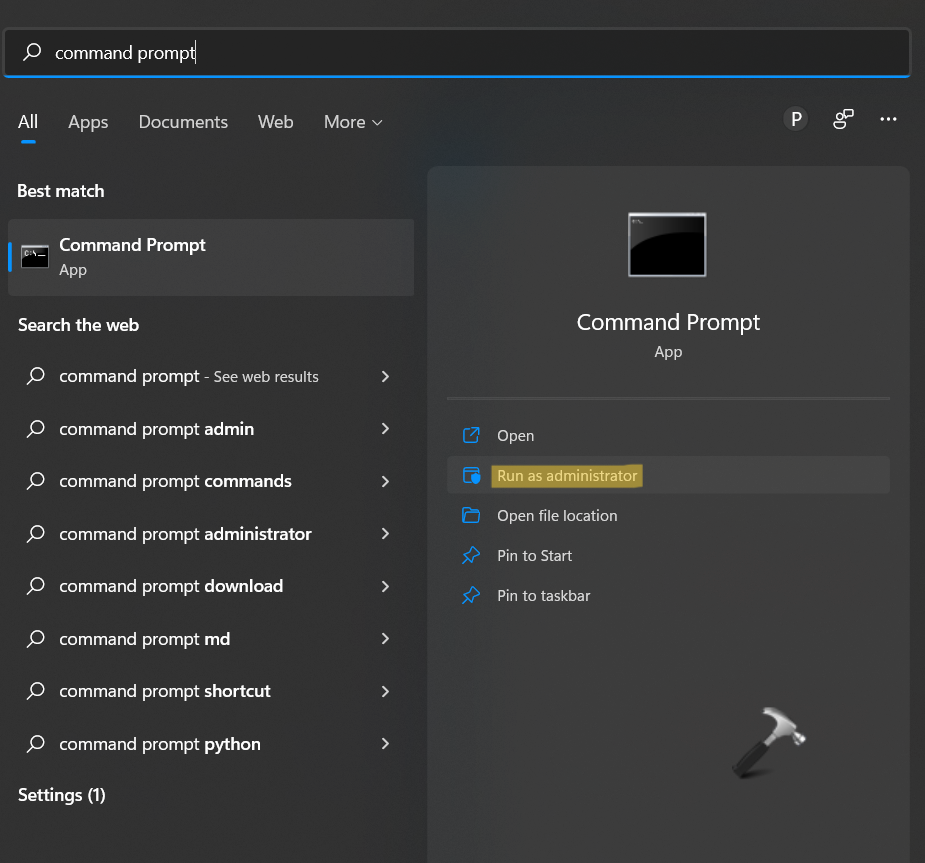Click the Run as administrator shield icon
Screen dimensions: 925x863
[471, 476]
